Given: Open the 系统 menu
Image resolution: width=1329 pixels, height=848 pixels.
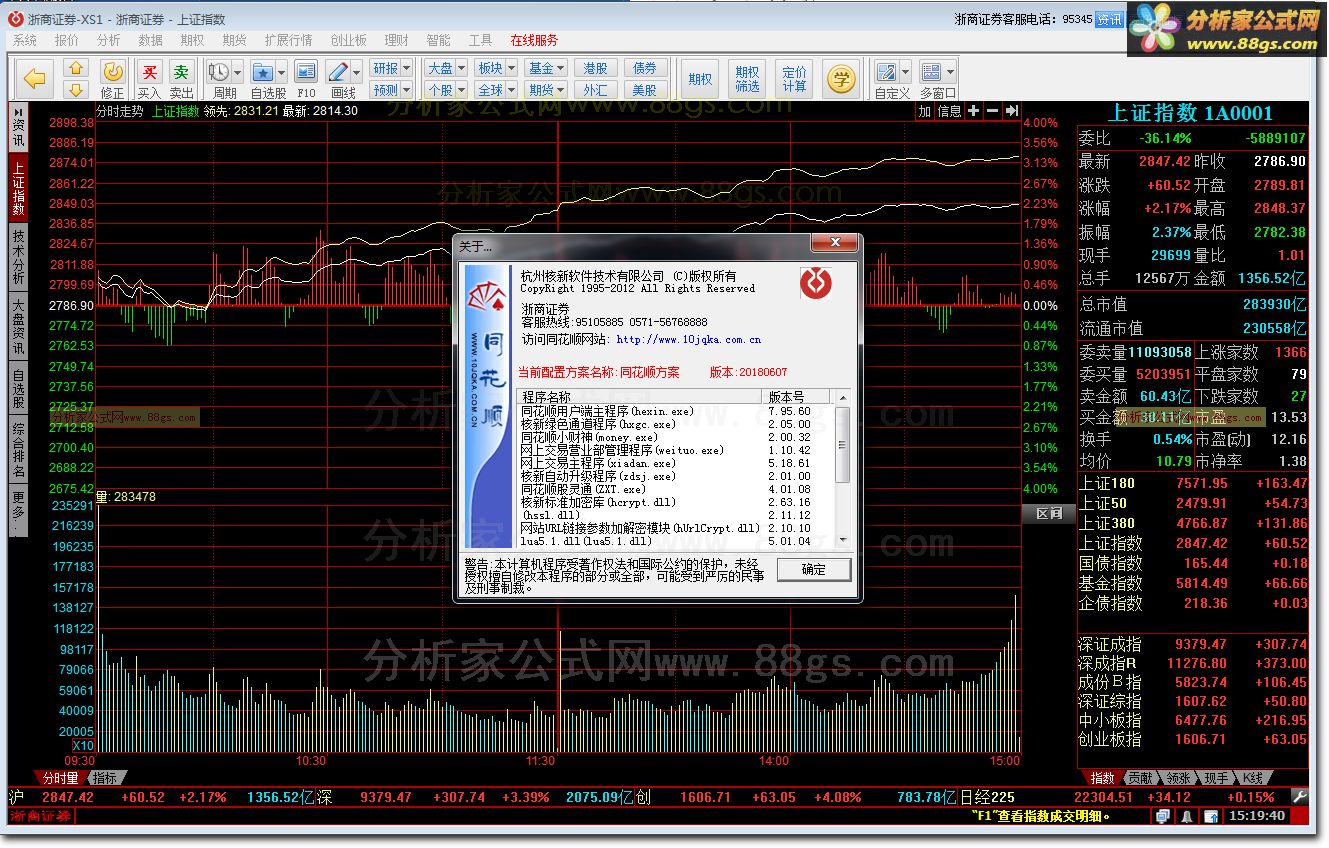Looking at the screenshot, I should (x=25, y=40).
